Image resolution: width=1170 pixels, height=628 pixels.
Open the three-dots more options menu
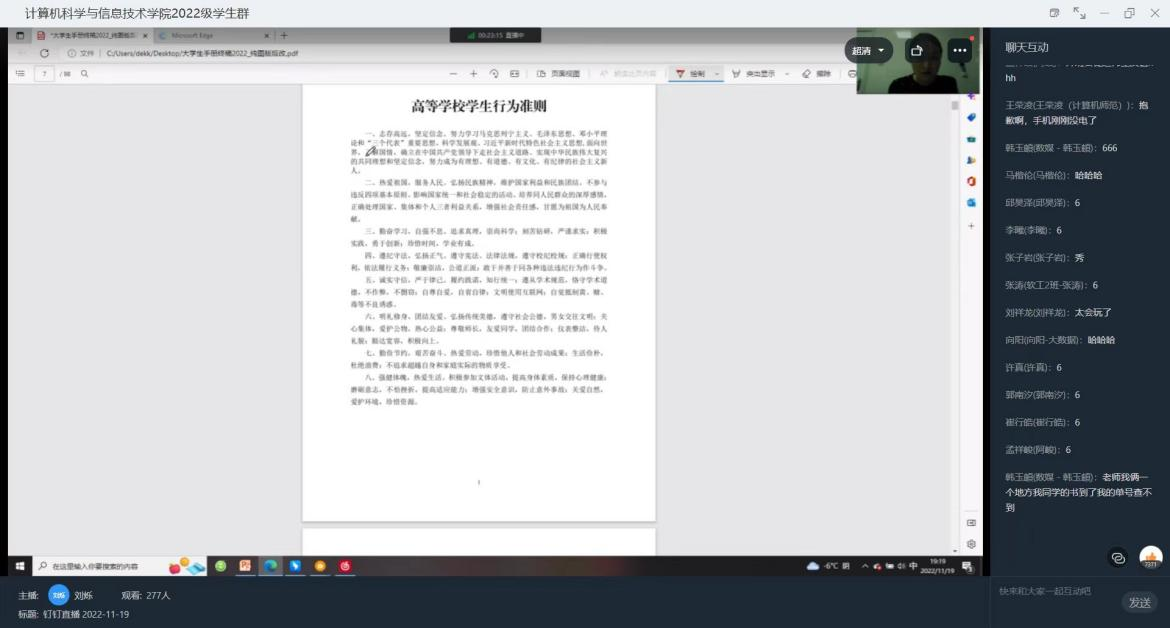[x=960, y=50]
